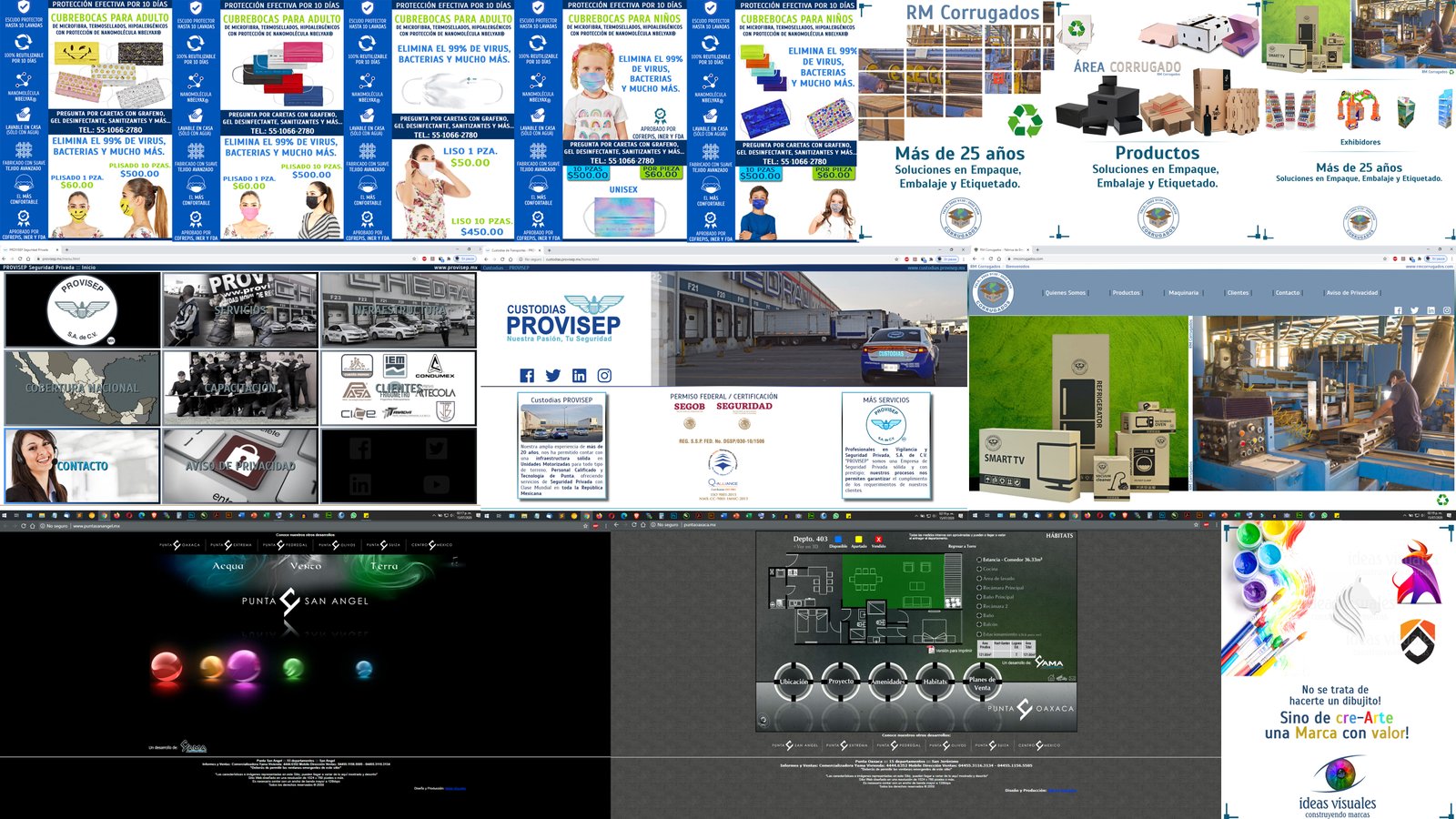This screenshot has height=819, width=1456.
Task: Click Ubicación round button on Punta Oaxaca
Action: point(794,681)
